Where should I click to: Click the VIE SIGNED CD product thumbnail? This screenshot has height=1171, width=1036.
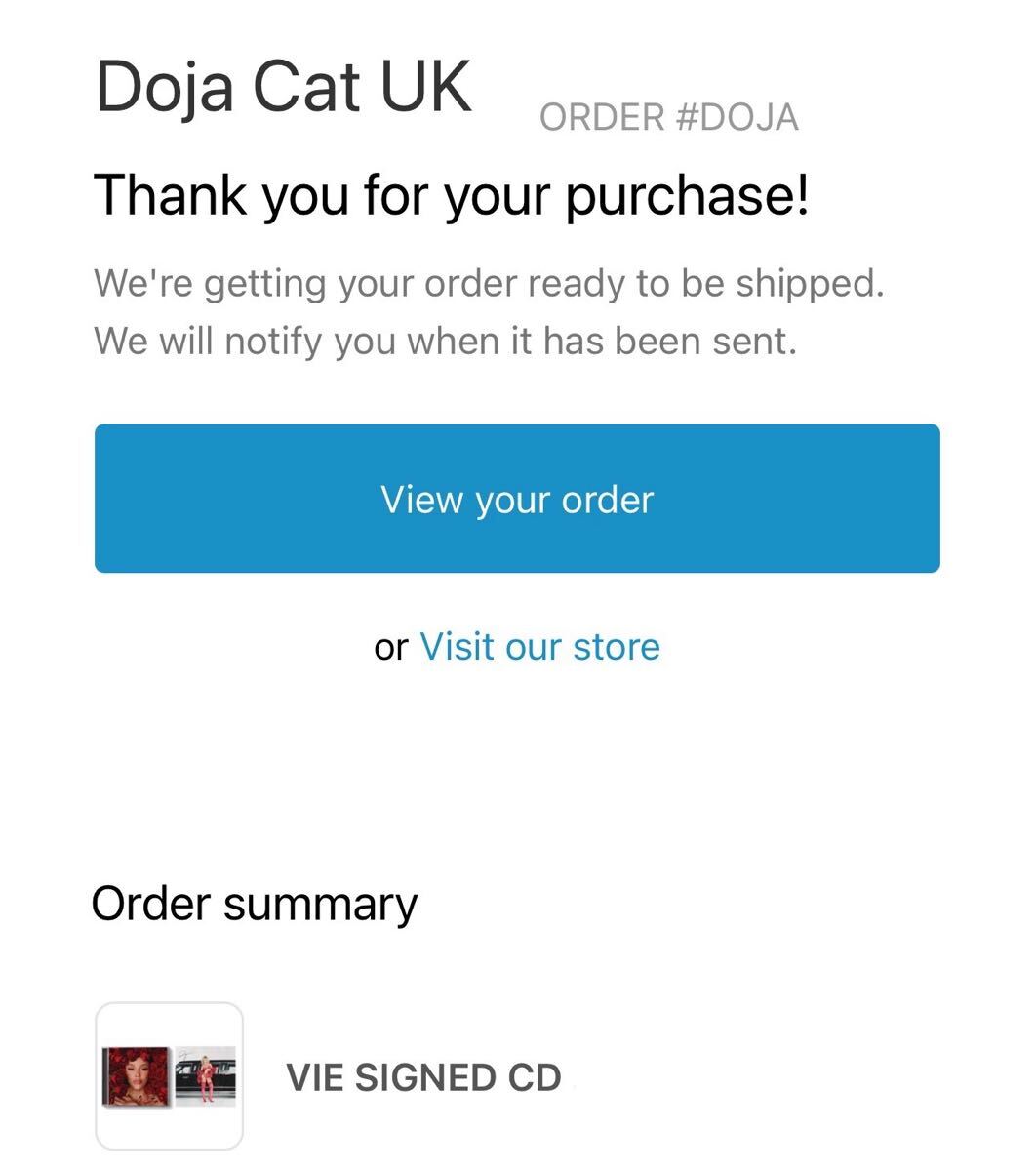[x=169, y=1076]
